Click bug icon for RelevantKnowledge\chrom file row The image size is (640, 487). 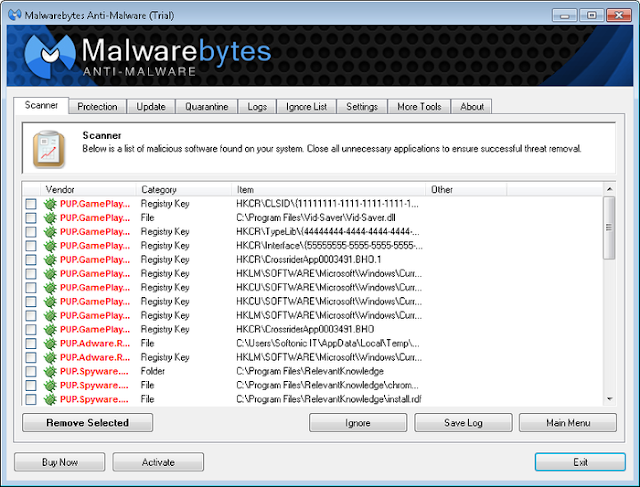pos(50,385)
